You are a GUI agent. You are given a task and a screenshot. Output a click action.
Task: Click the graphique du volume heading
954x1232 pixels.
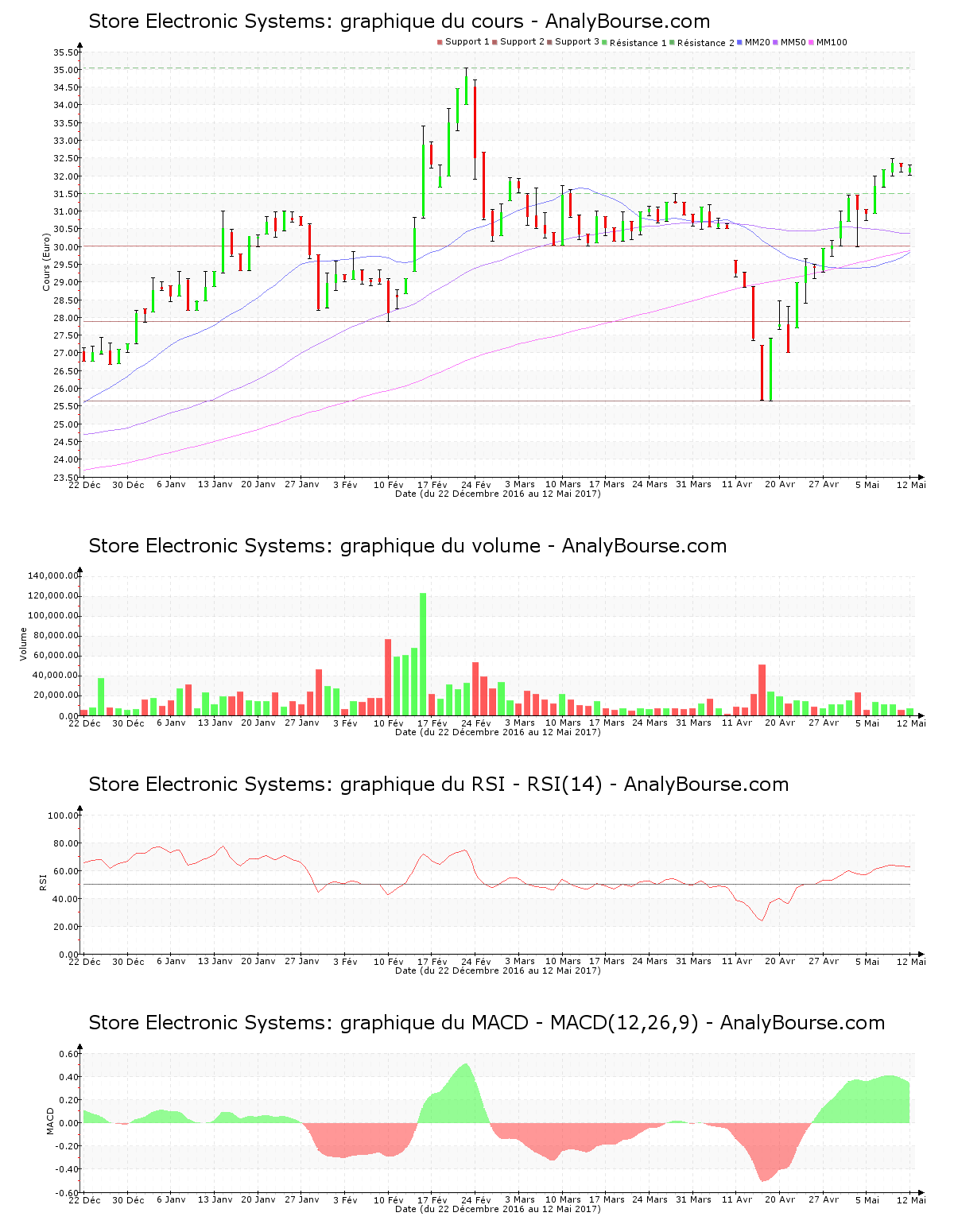tap(408, 546)
